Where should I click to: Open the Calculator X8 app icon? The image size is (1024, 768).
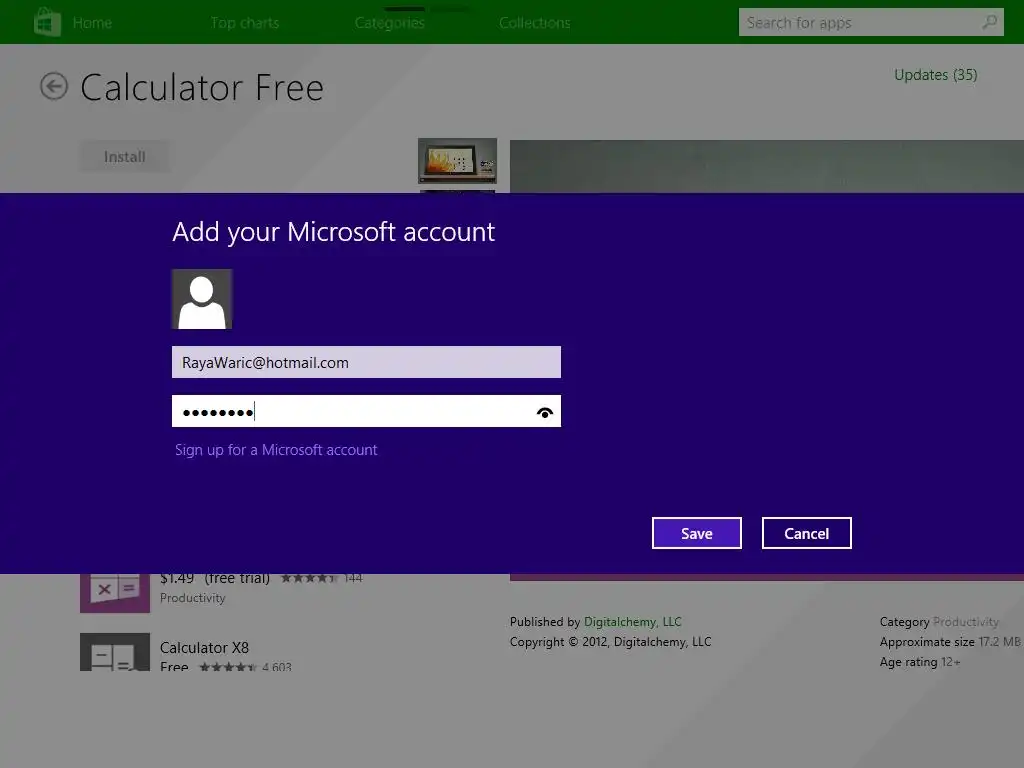(x=115, y=652)
